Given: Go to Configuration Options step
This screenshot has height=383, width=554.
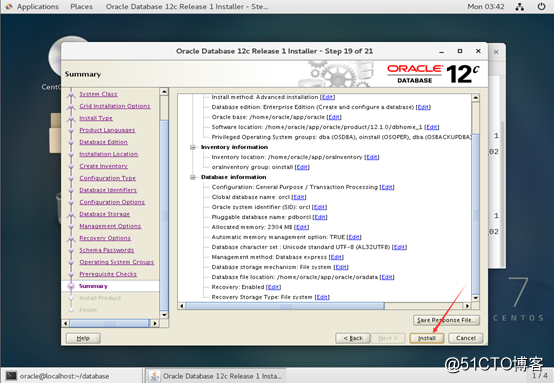Looking at the screenshot, I should [x=112, y=202].
